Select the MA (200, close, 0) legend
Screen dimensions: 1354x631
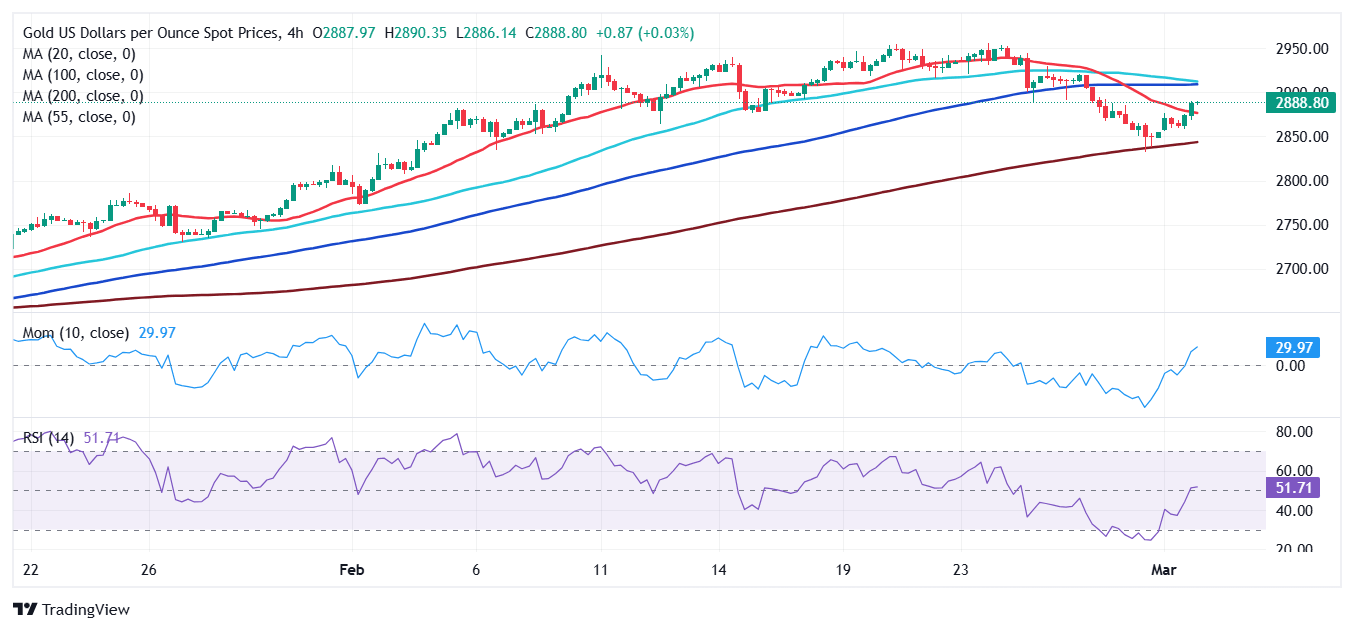tap(83, 96)
